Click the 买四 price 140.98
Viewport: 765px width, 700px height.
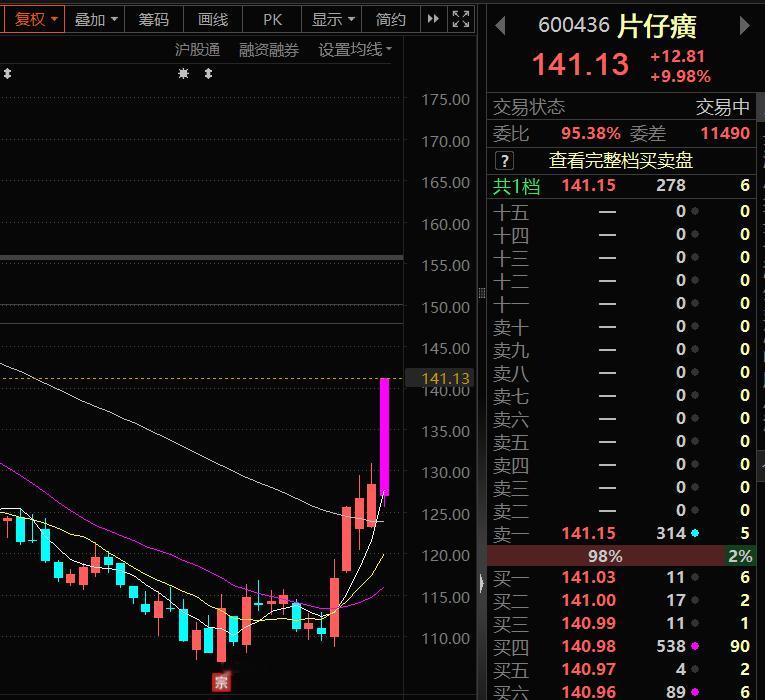click(588, 646)
